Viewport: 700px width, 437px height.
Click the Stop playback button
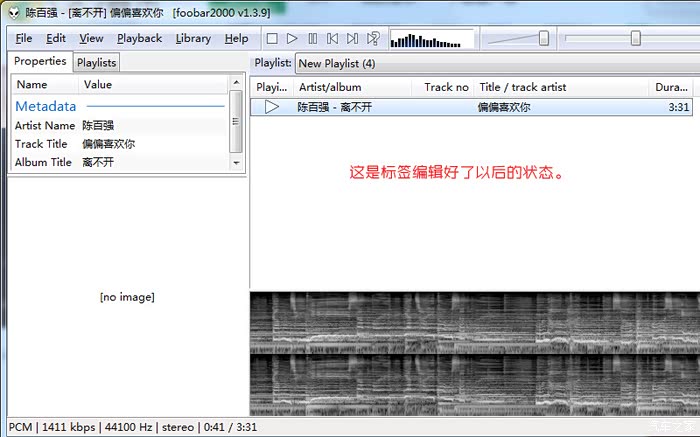(272, 39)
